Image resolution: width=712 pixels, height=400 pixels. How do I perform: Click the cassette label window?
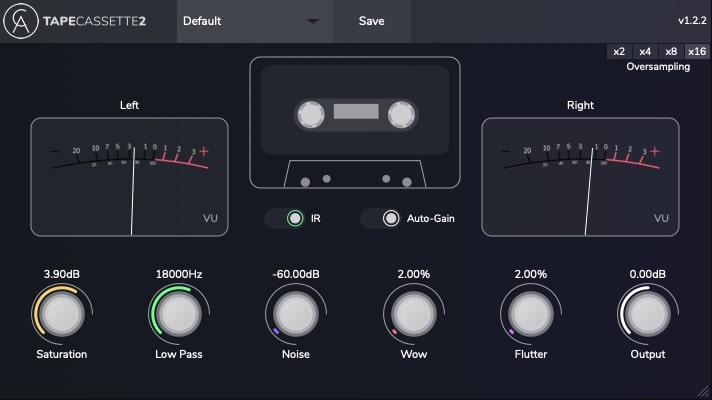pyautogui.click(x=356, y=112)
